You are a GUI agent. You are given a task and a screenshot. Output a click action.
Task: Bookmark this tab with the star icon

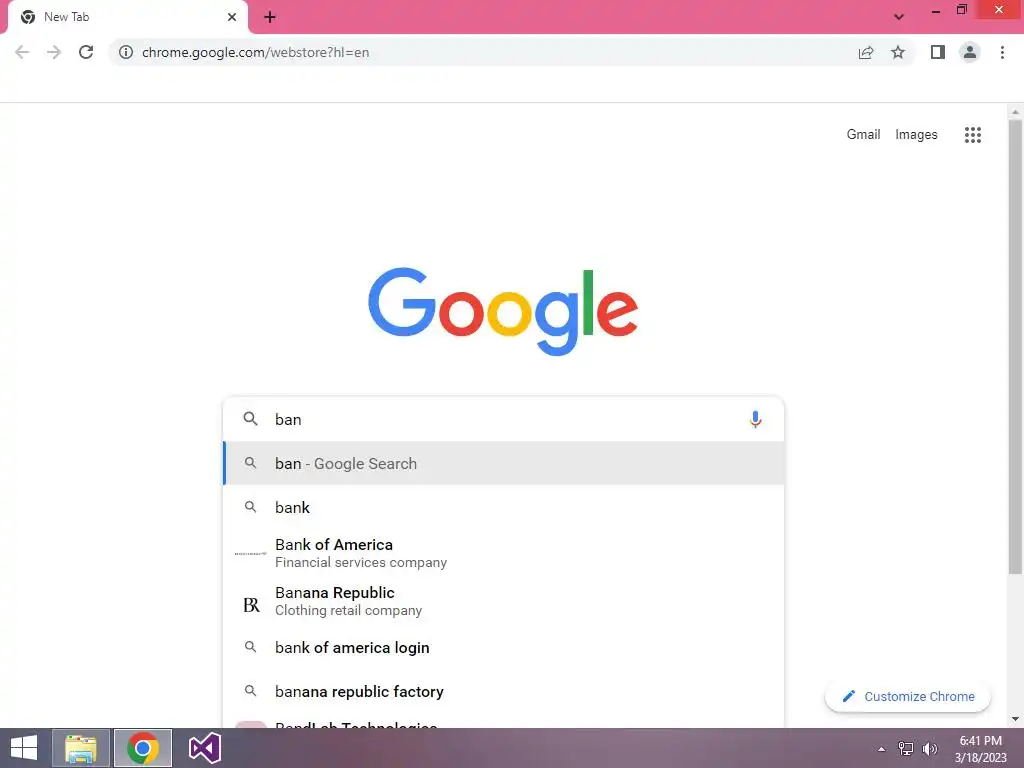tap(898, 52)
